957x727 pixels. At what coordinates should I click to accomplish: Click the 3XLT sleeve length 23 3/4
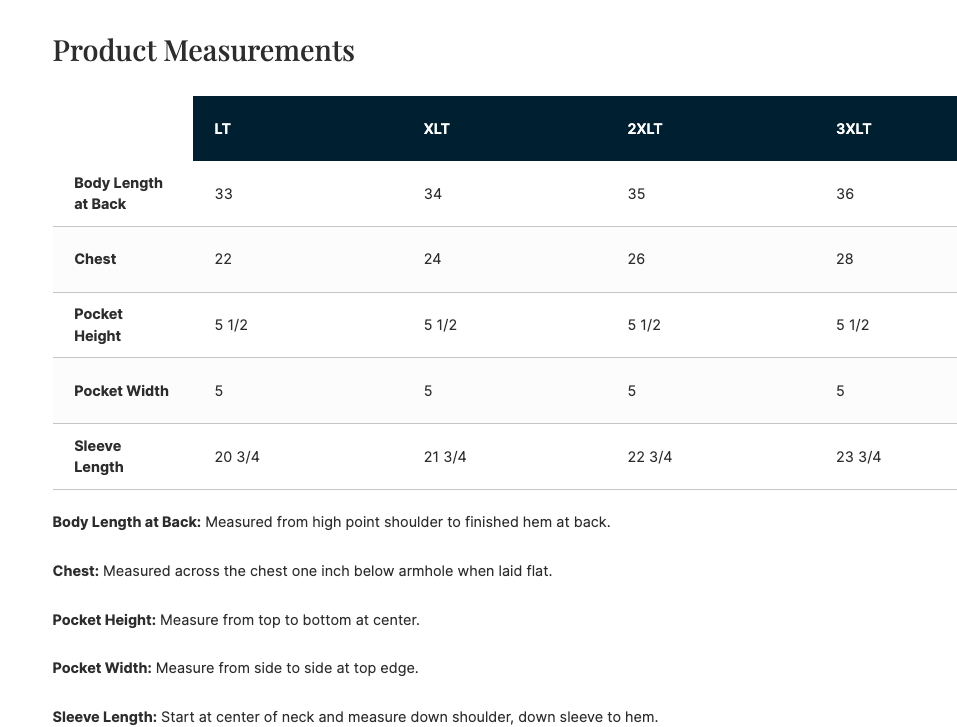pyautogui.click(x=858, y=457)
